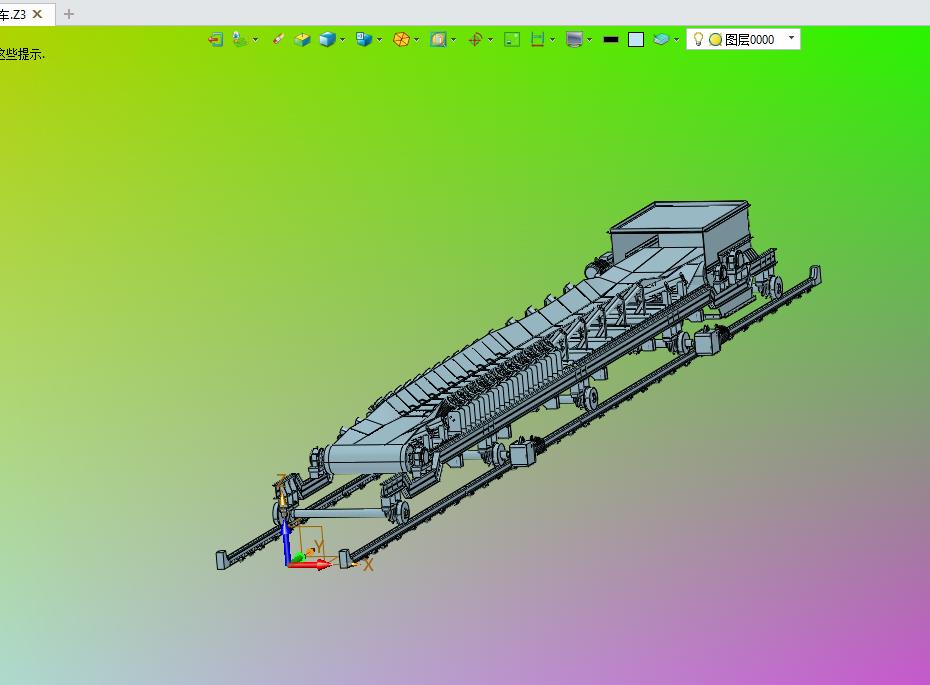Viewport: 930px width, 685px height.
Task: Select the eraser/brush tool icon
Action: pos(278,39)
